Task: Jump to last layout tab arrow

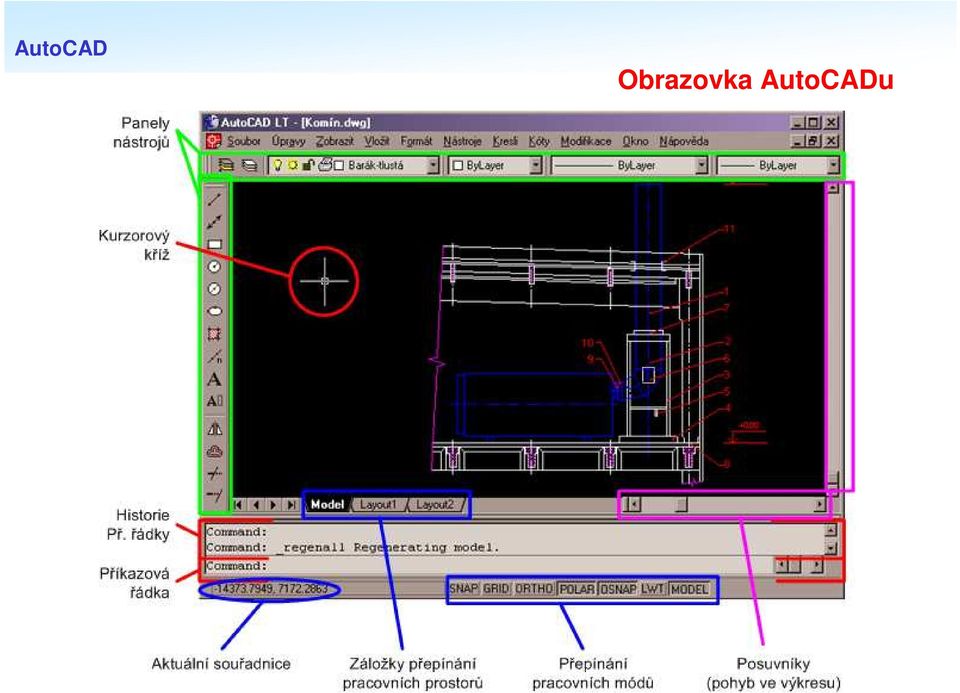Action: (x=291, y=505)
